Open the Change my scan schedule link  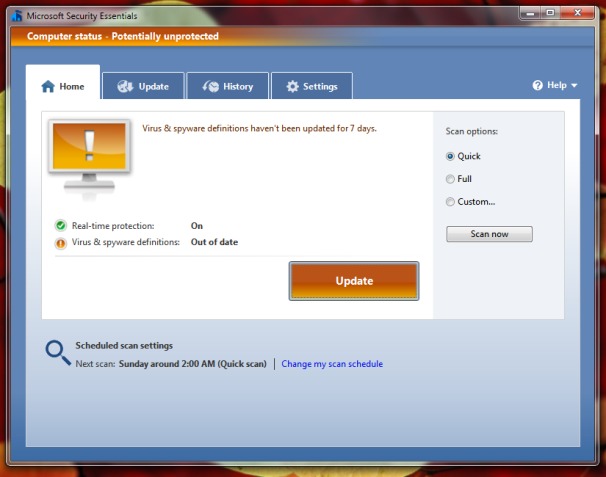(x=332, y=364)
